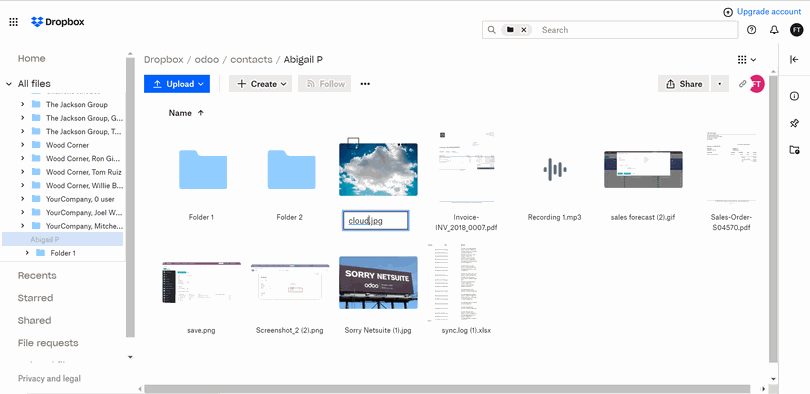Open the help question mark icon
The height and width of the screenshot is (394, 810).
[752, 30]
